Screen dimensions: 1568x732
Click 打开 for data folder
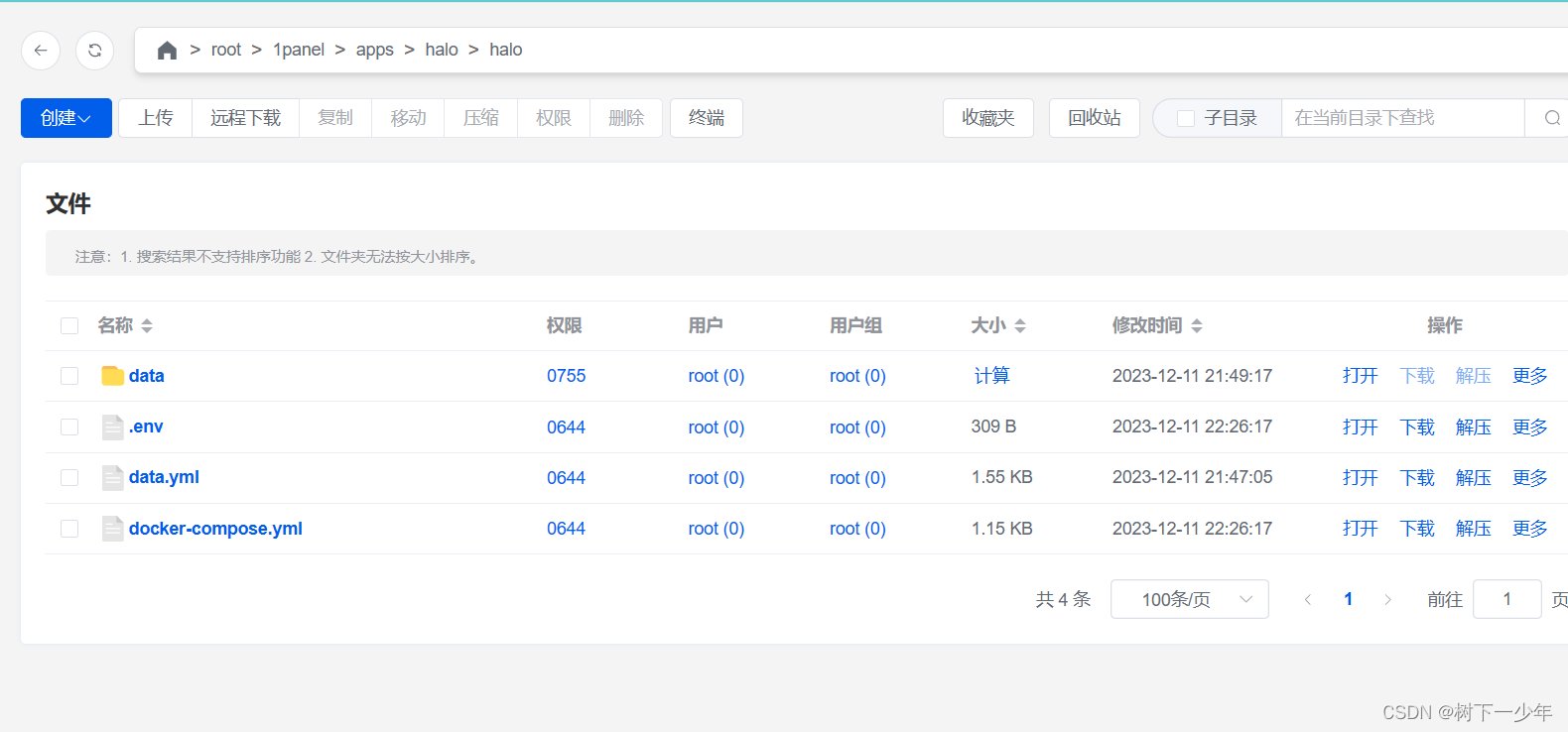click(1360, 376)
